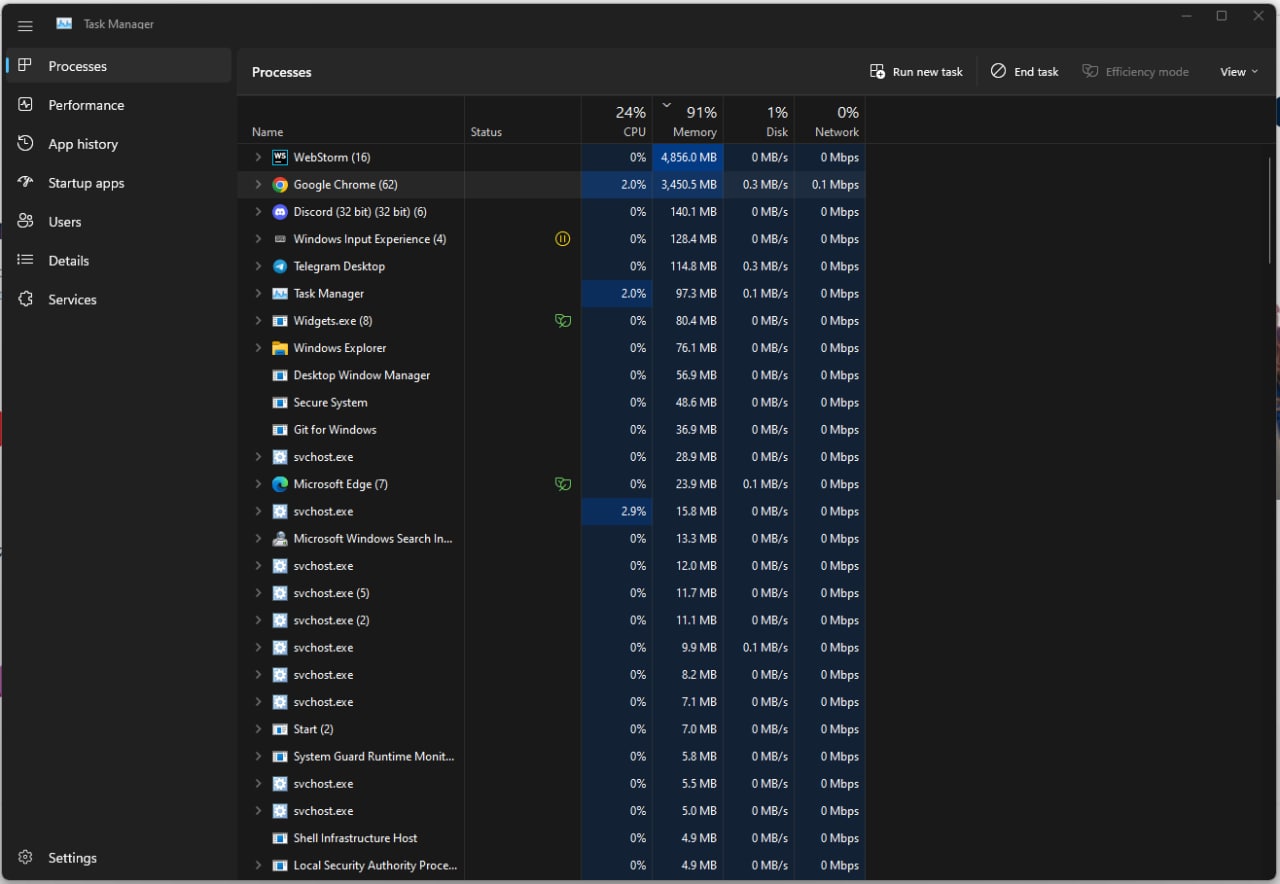Image resolution: width=1280 pixels, height=884 pixels.
Task: Open the Startup apps page
Action: point(119,183)
